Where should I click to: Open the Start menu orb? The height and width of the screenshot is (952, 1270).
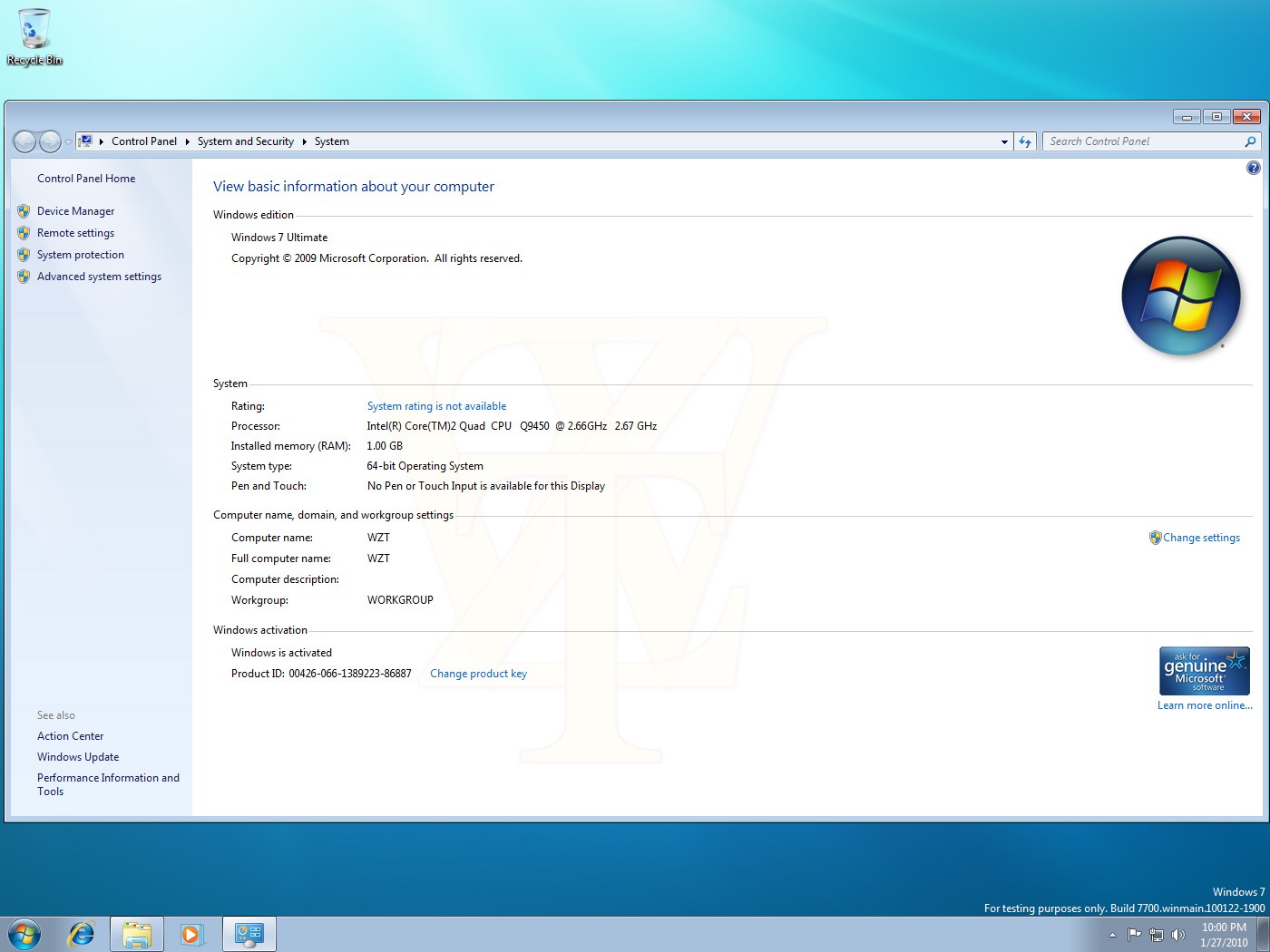click(x=24, y=934)
